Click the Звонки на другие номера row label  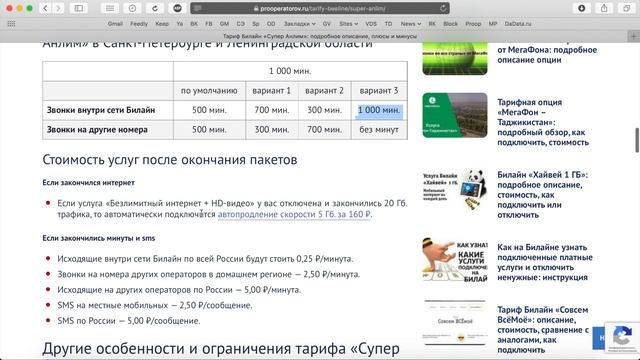point(97,130)
